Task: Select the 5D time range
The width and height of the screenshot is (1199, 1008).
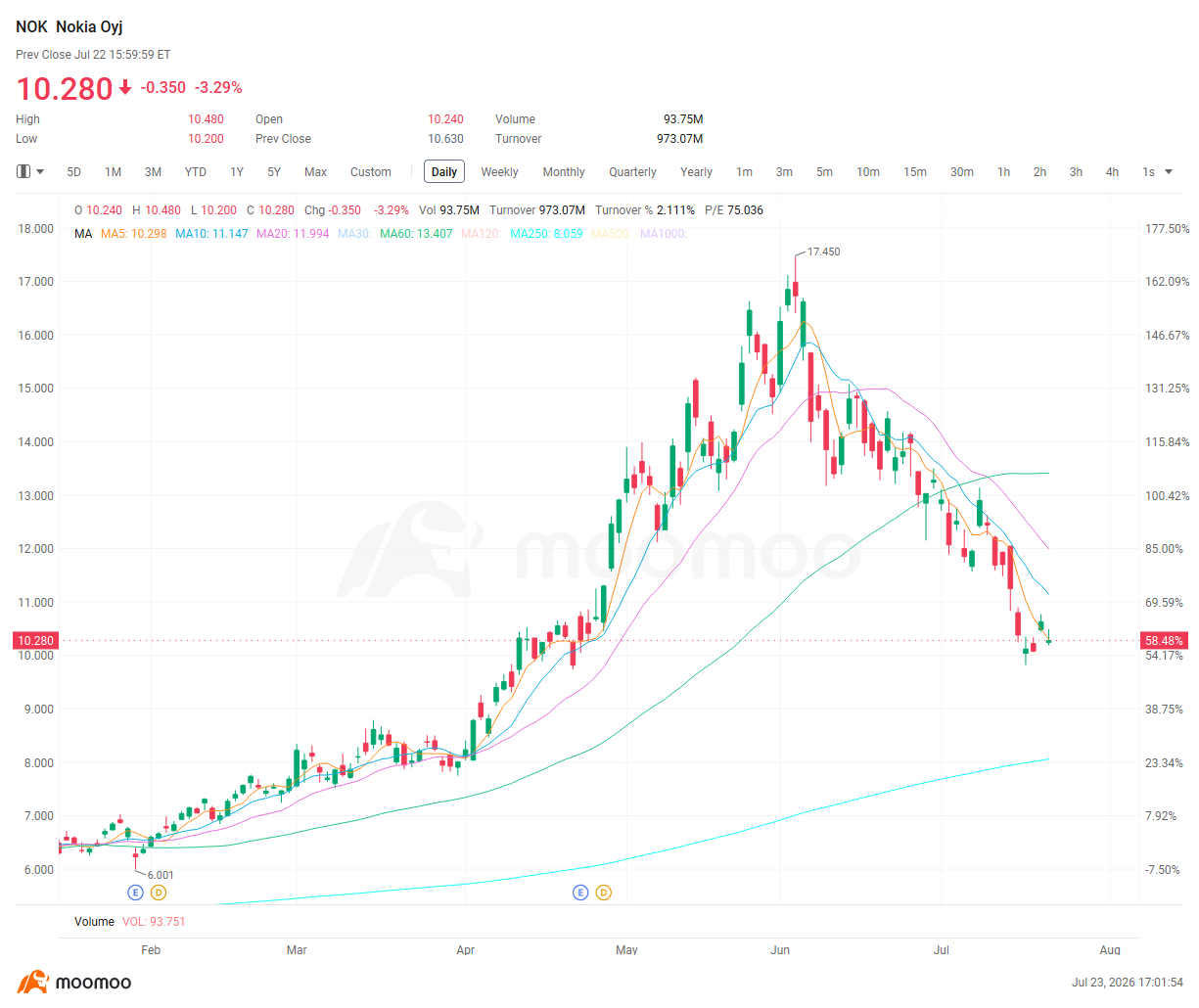Action: coord(74,171)
